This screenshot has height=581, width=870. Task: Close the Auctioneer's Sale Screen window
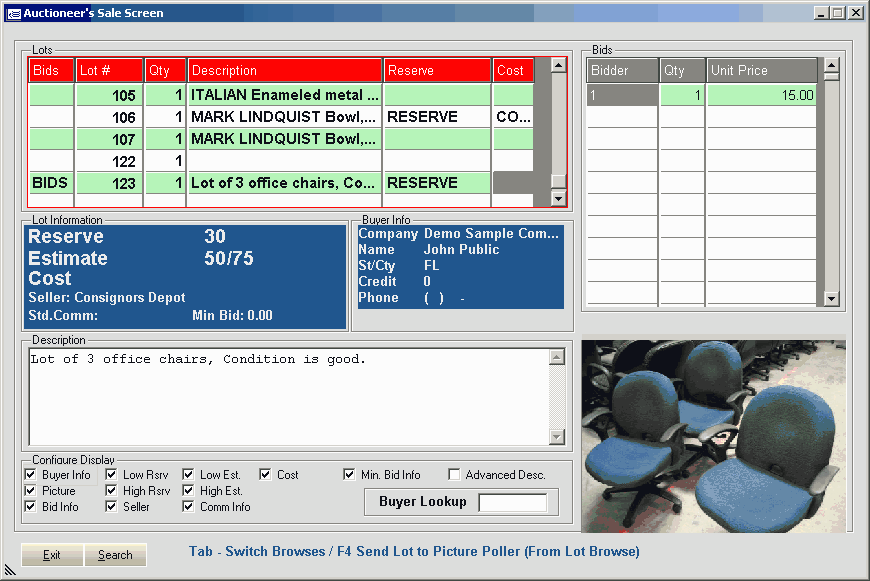coord(856,13)
